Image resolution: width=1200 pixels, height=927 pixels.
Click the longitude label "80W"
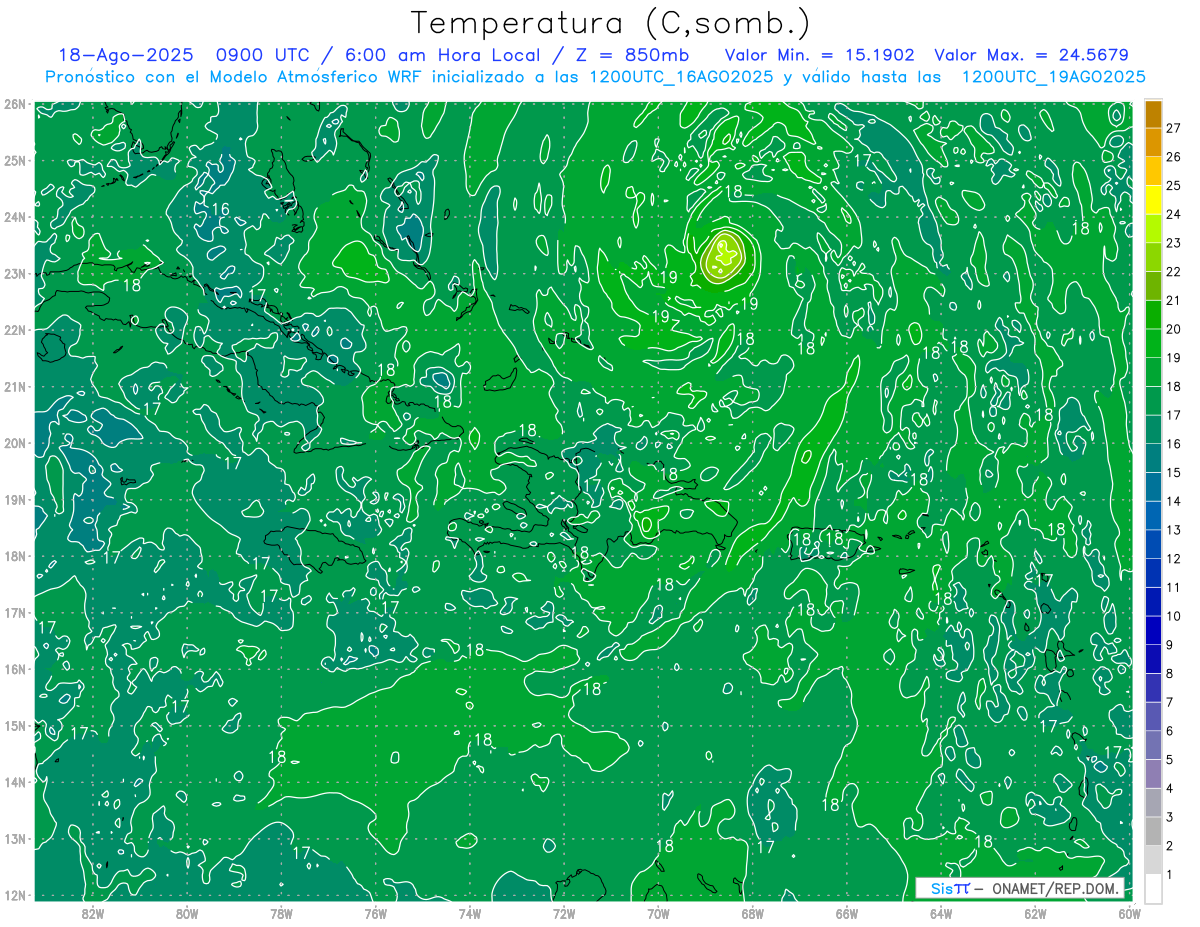187,914
